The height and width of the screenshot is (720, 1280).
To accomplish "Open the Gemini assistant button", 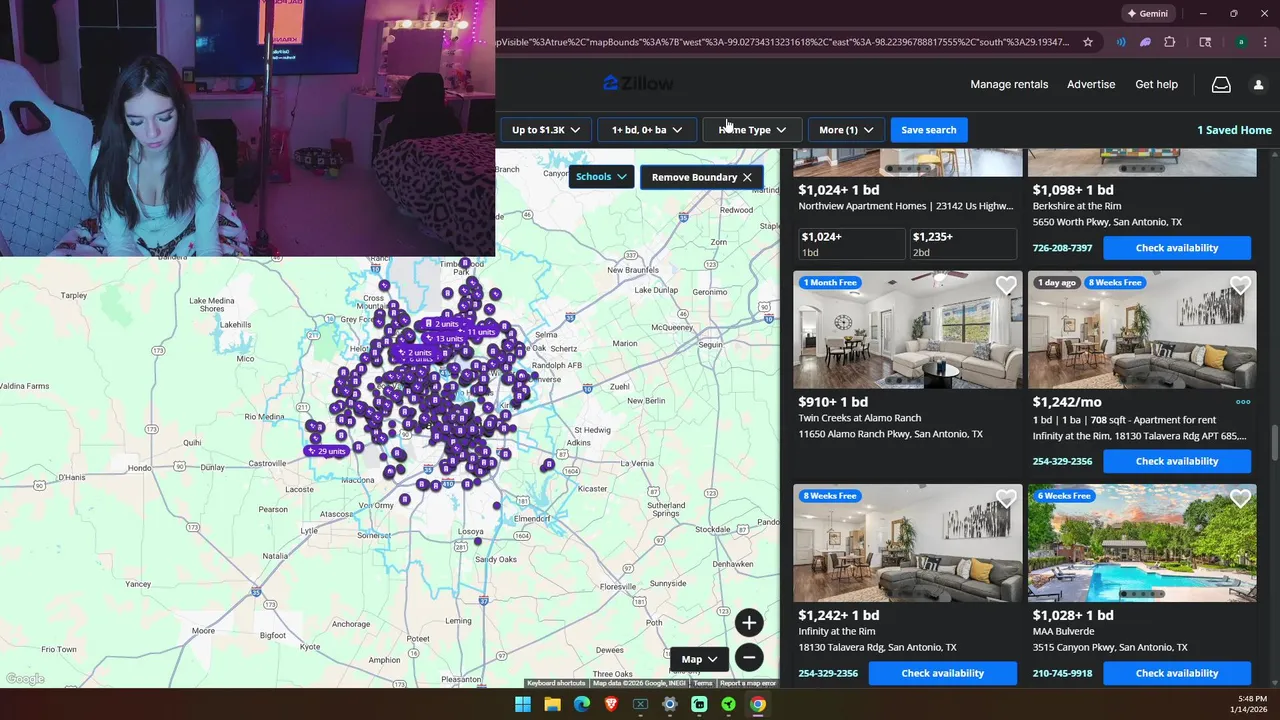I will pos(1148,14).
